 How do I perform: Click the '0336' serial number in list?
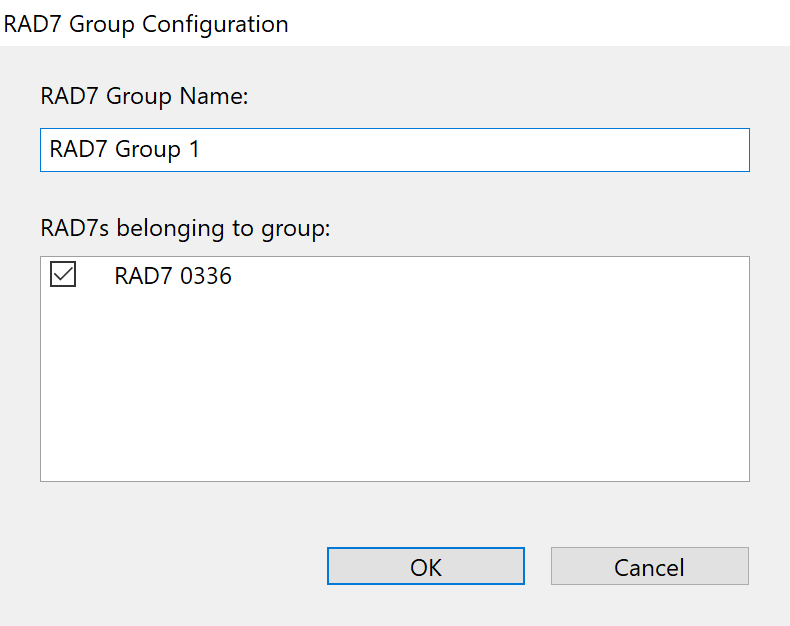point(206,277)
